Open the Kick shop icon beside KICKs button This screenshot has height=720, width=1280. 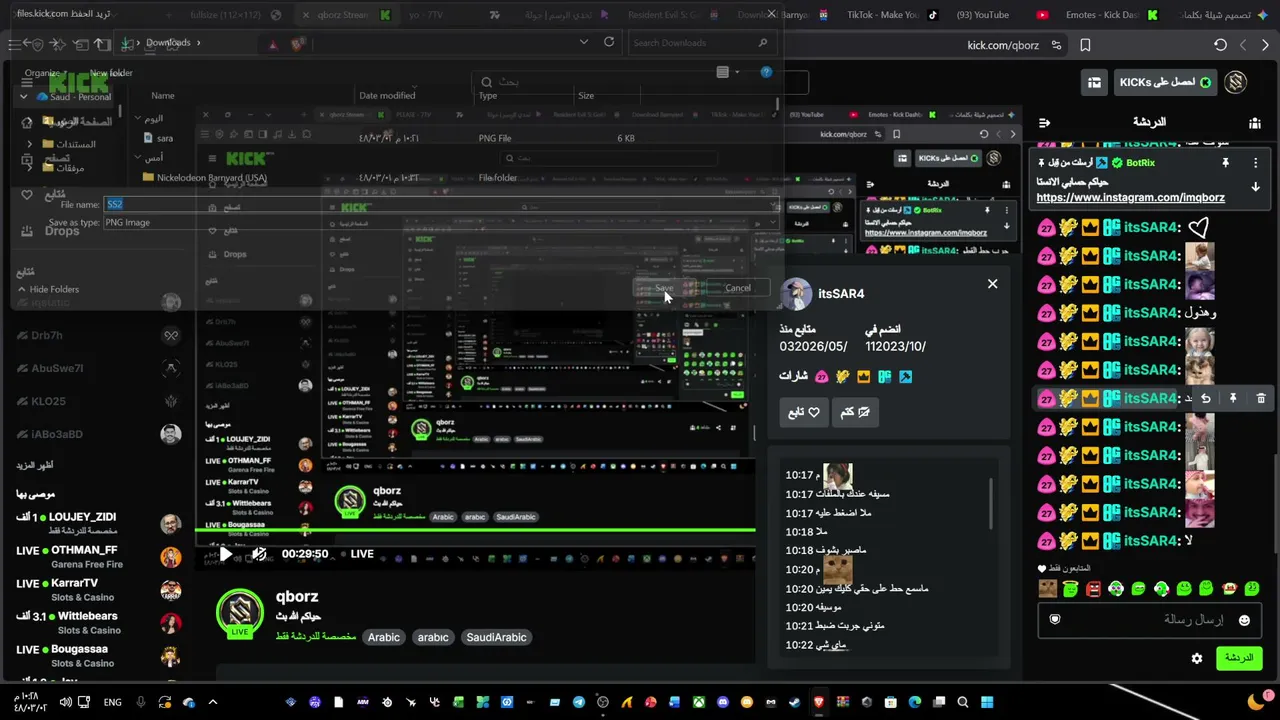click(1095, 82)
